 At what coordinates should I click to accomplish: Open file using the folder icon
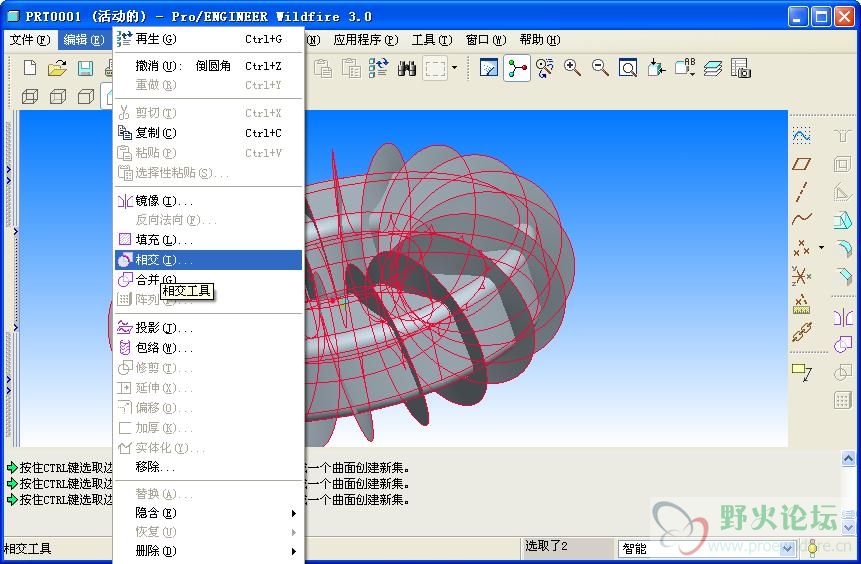click(57, 68)
